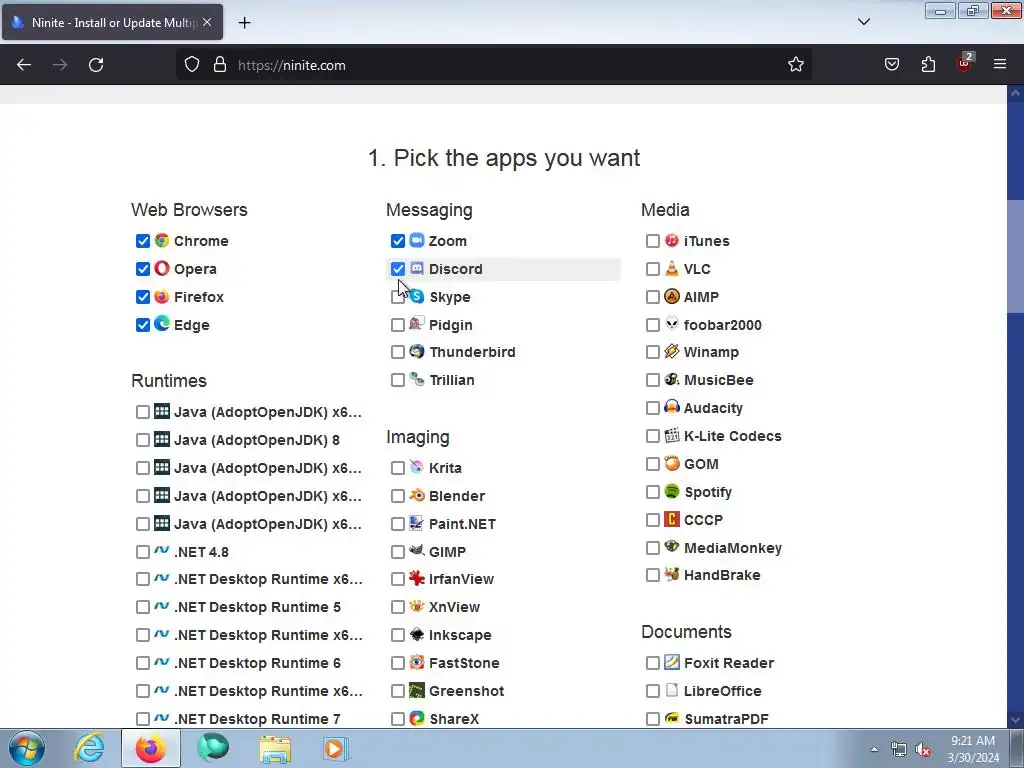
Task: Open the uBlock Origin extension icon
Action: point(965,63)
